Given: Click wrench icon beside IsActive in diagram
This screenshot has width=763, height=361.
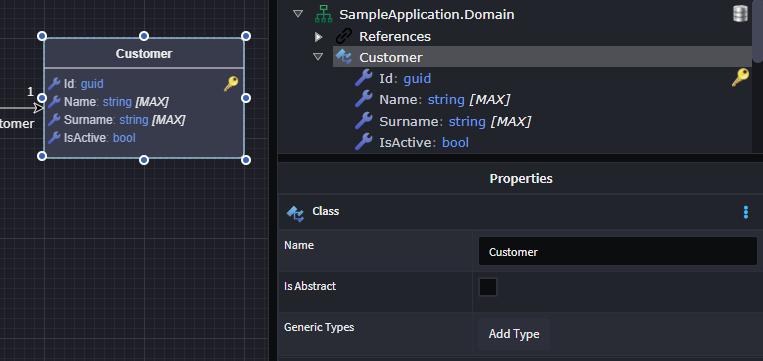Looking at the screenshot, I should [54, 138].
